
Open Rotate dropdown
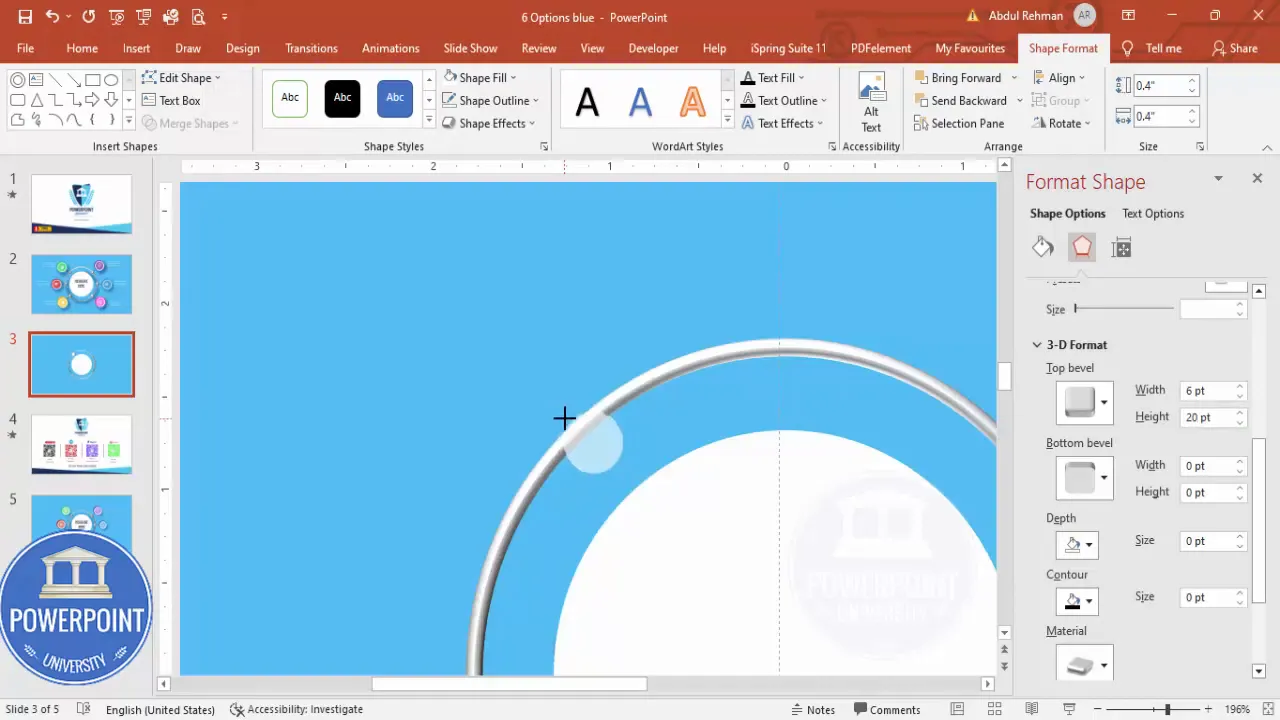click(1061, 123)
